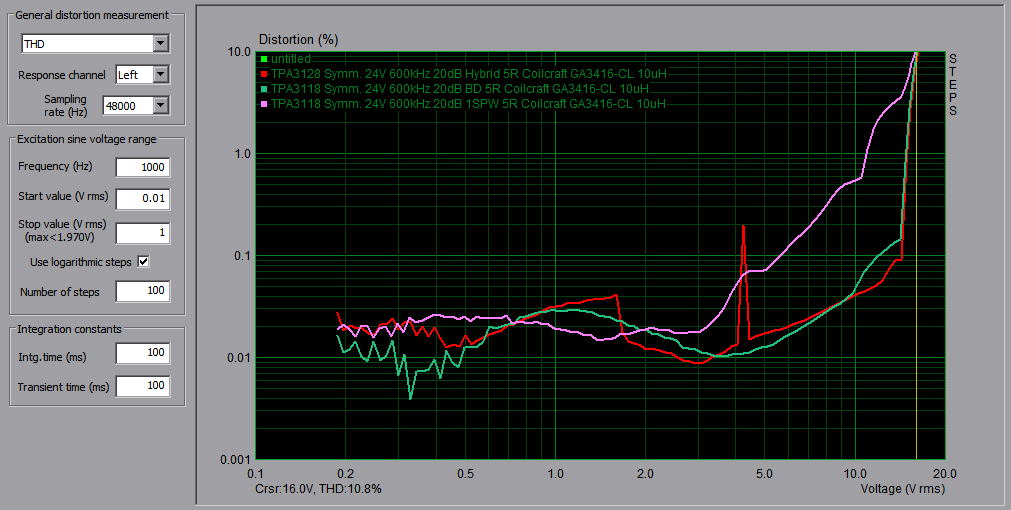Click the red TPA3128 Hybrid legend swatch
This screenshot has width=1011, height=510.
coord(264,74)
